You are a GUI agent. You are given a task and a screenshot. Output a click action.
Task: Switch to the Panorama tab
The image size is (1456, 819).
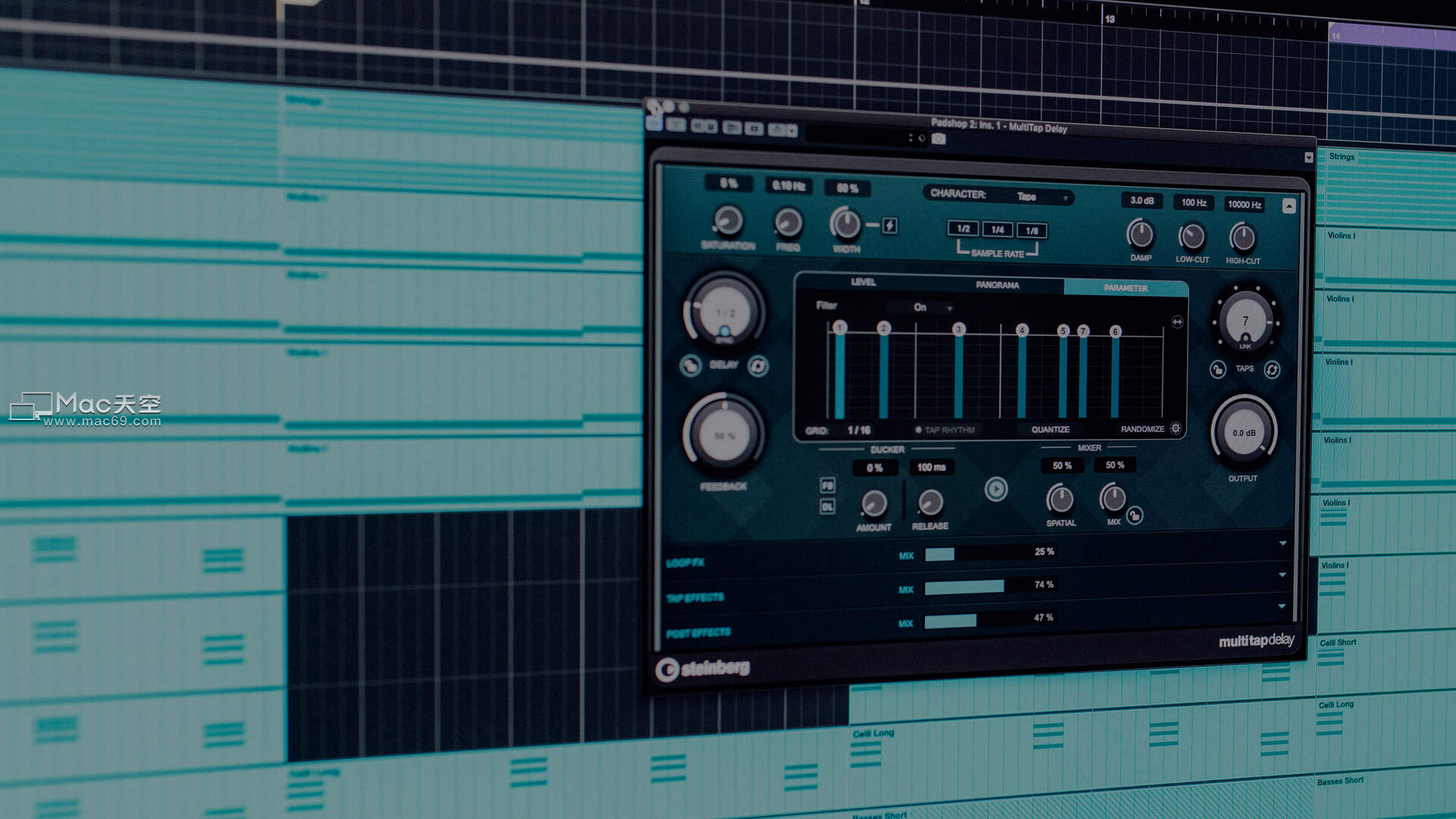(997, 285)
